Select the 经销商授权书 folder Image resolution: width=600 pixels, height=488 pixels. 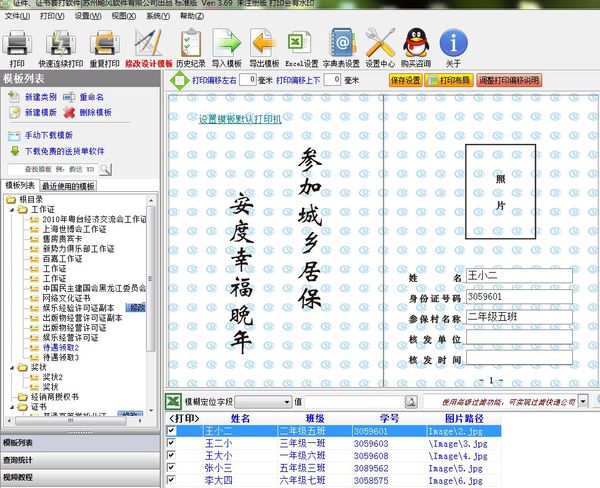point(55,397)
